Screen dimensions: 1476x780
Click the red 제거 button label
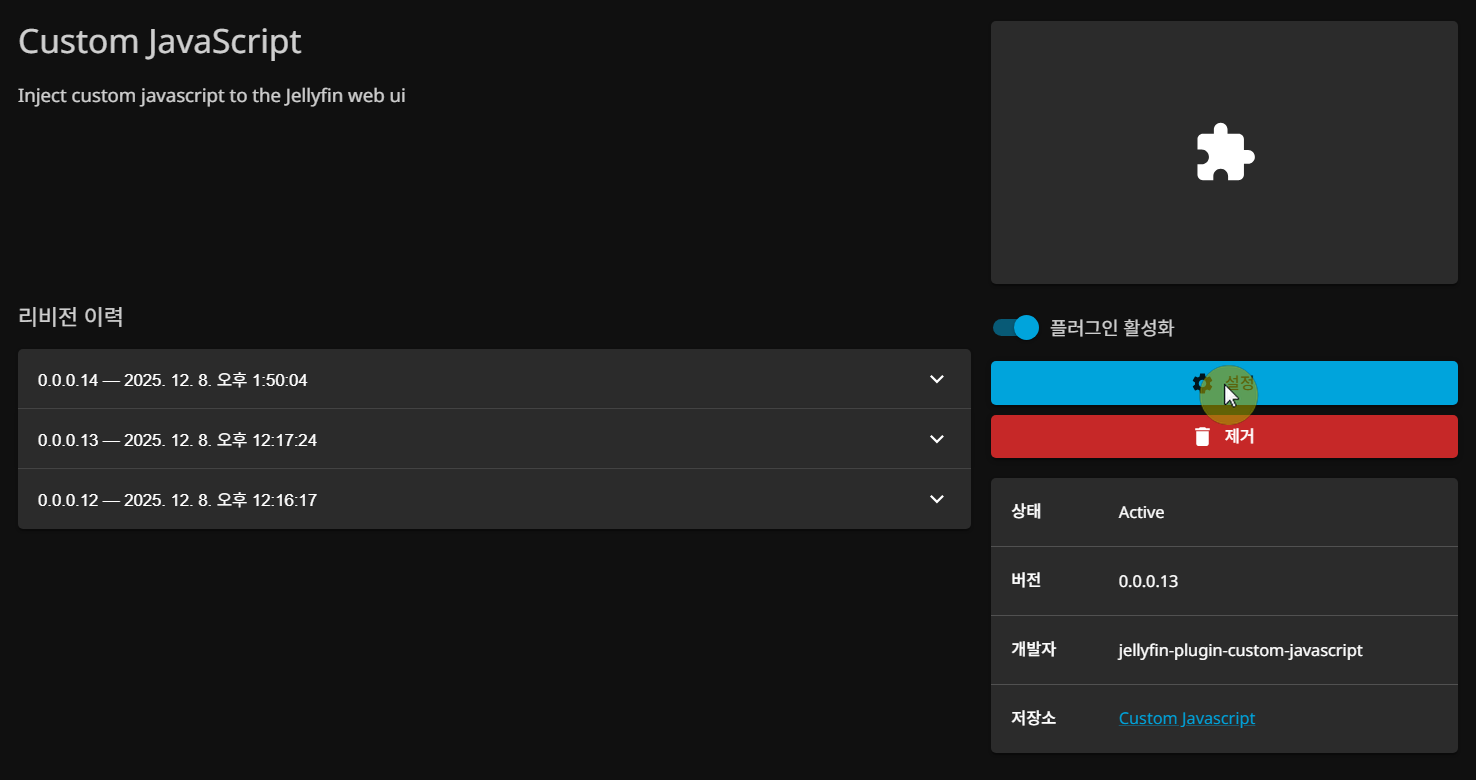click(1239, 436)
